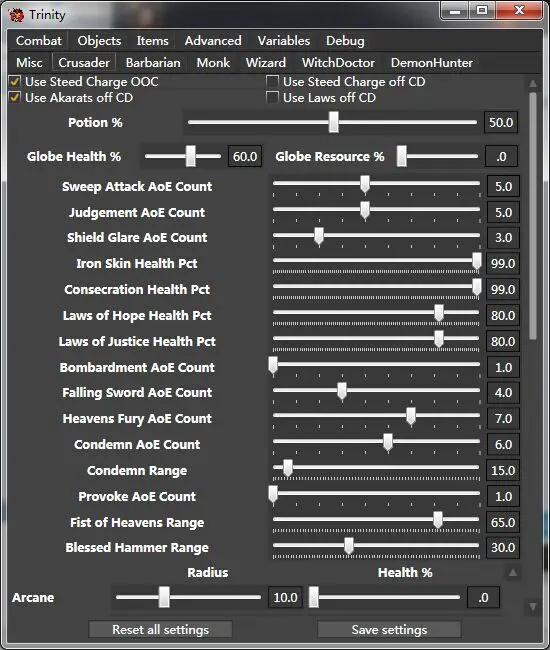Click Condemn Range value field 15.0

pos(503,471)
